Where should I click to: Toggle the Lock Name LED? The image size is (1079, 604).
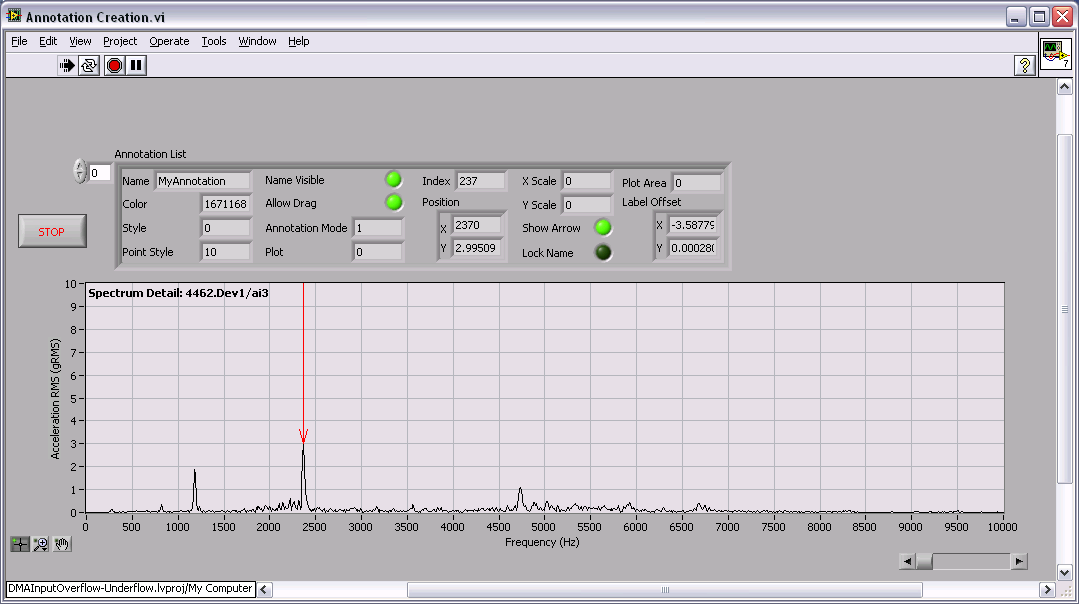pyautogui.click(x=603, y=252)
